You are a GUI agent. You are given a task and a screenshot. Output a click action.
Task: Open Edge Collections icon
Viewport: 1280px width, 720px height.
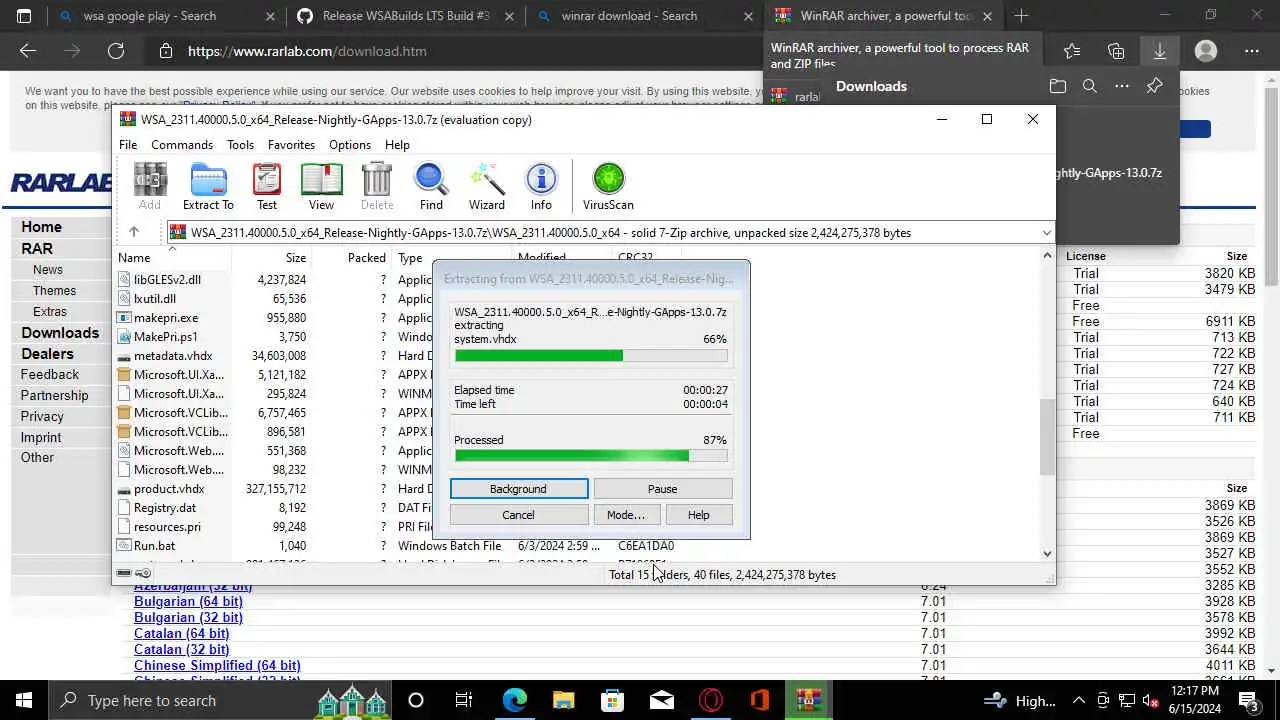point(1116,51)
